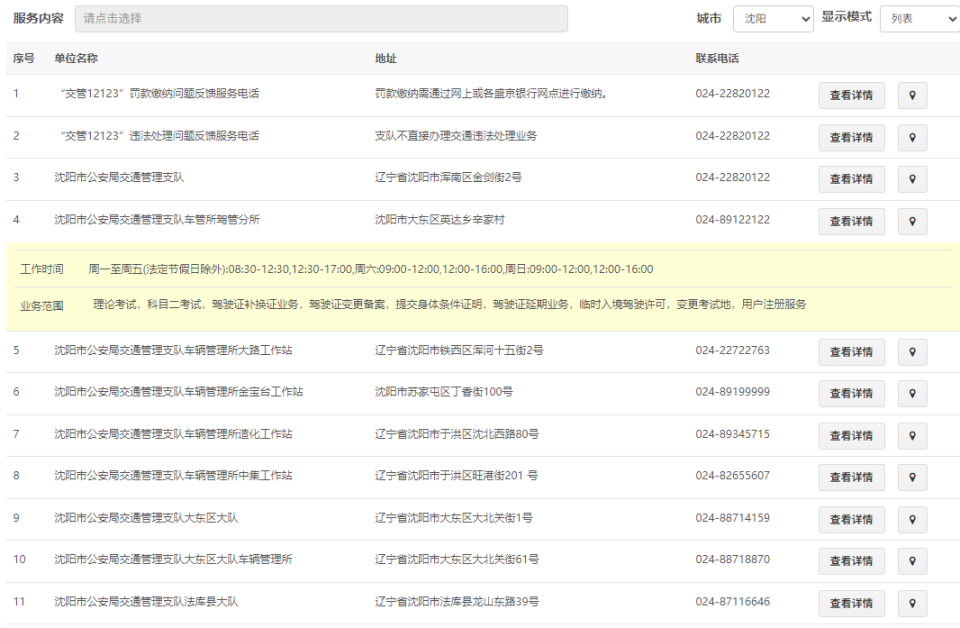
Task: Select address 辽宁省沈阳市大东区大北关街1号
Action: [454, 518]
